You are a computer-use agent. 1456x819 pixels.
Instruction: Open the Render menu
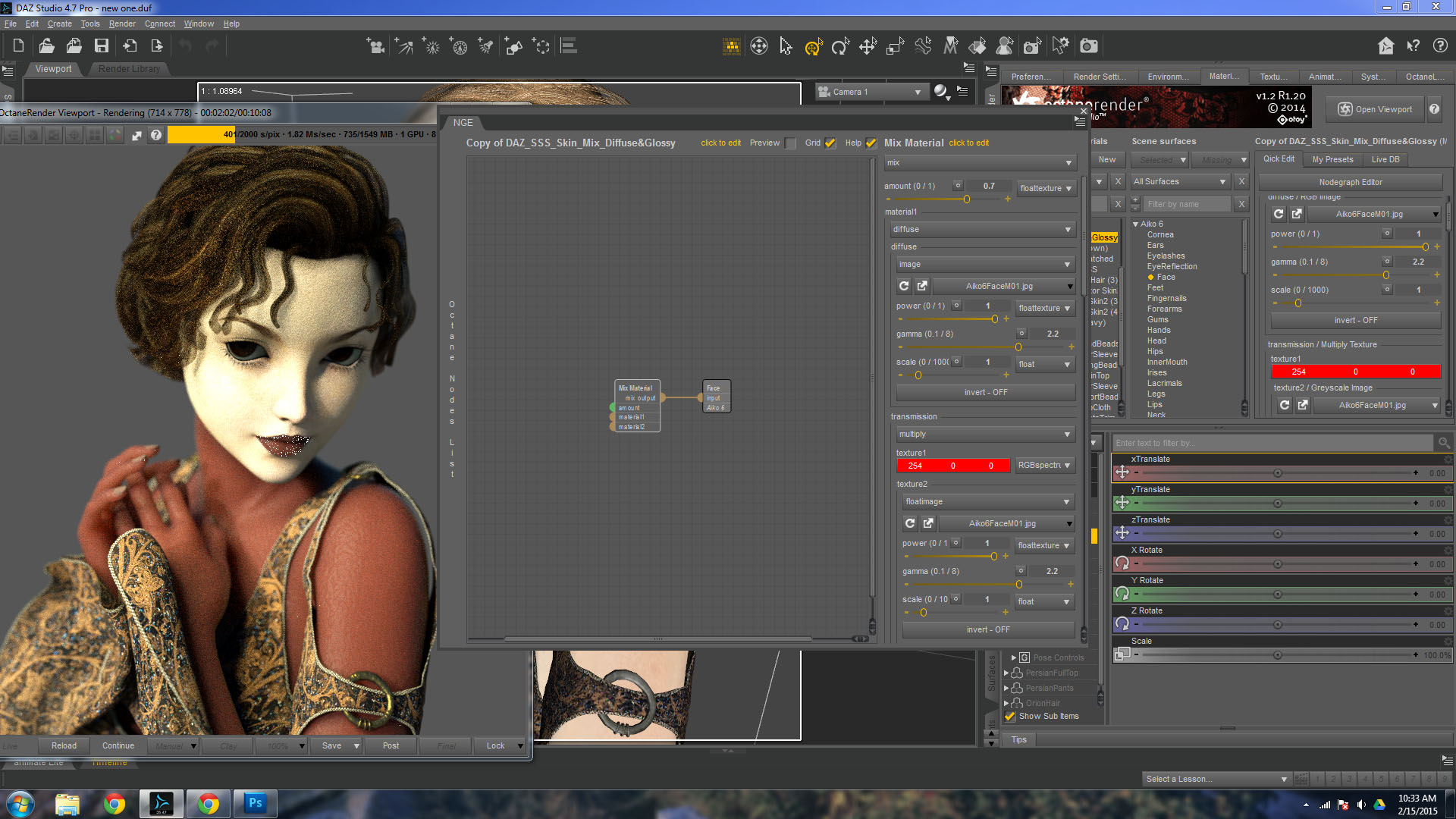(121, 24)
